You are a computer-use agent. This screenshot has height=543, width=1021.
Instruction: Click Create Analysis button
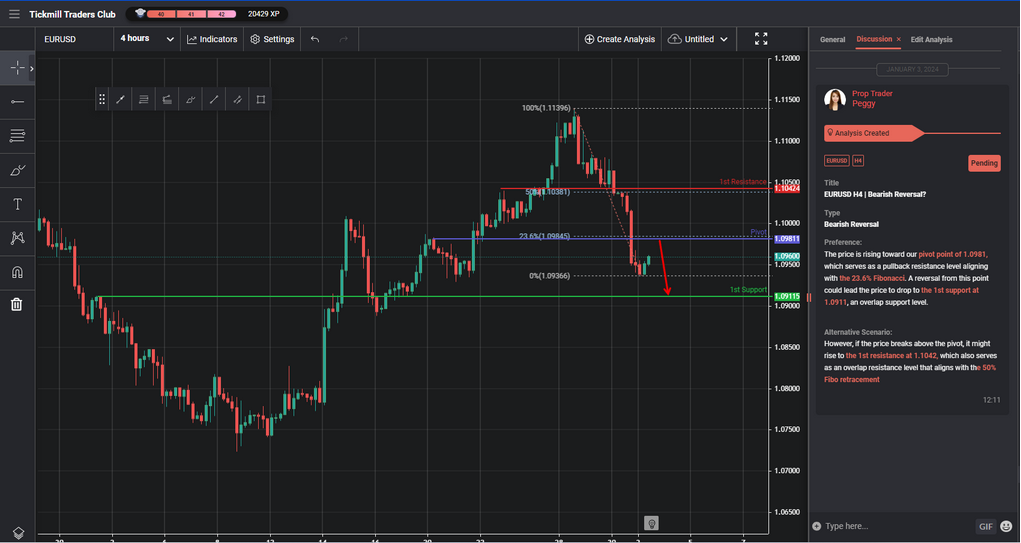(620, 39)
